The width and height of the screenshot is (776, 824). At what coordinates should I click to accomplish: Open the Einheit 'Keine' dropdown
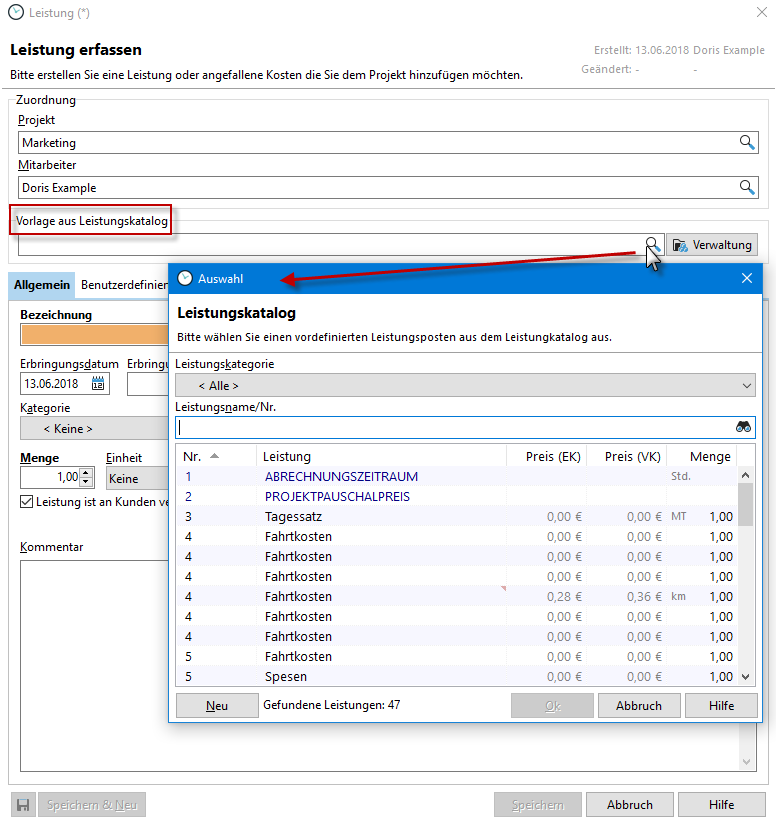135,479
